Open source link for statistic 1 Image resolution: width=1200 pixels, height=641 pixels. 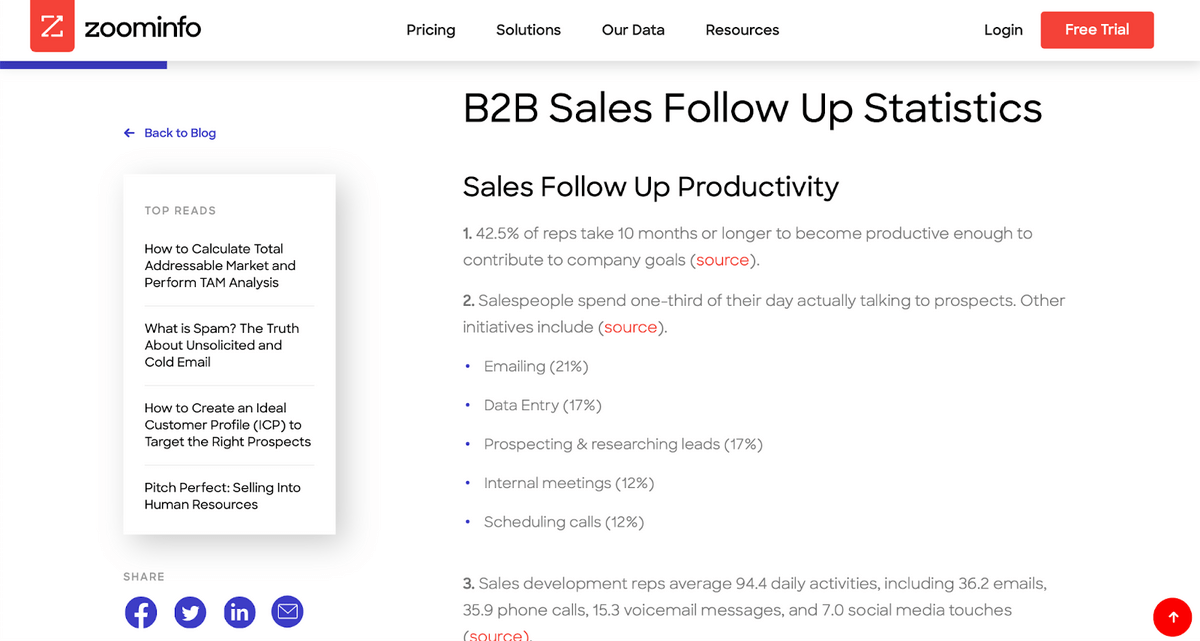[722, 260]
